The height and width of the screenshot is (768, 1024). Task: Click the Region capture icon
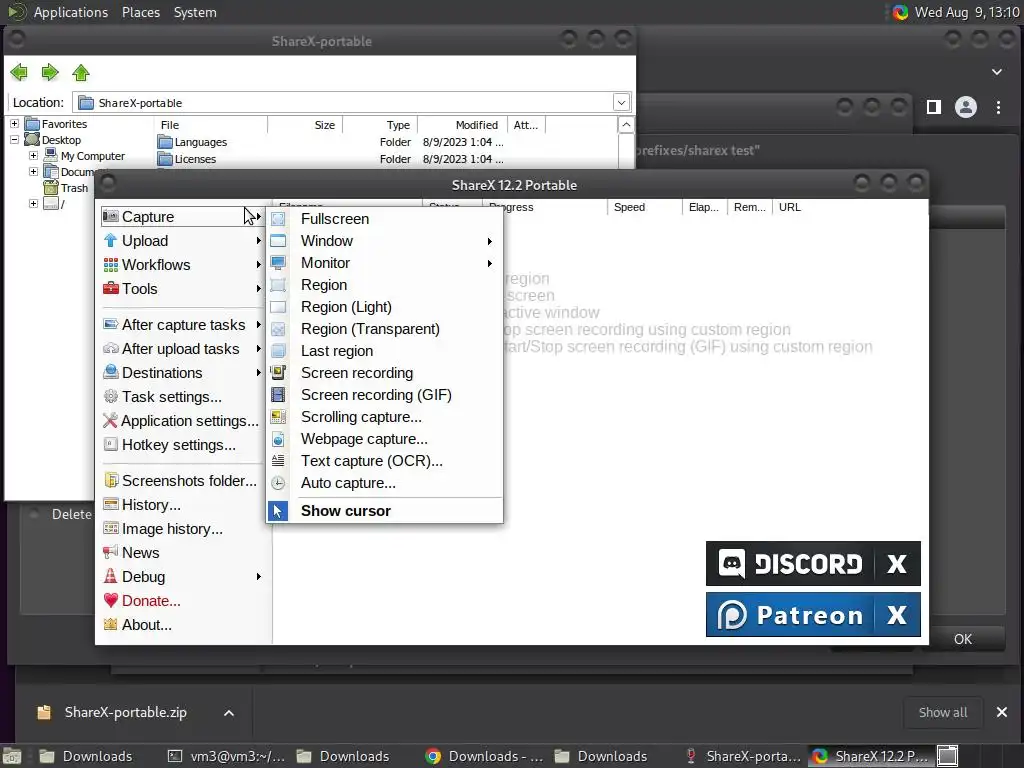point(278,285)
